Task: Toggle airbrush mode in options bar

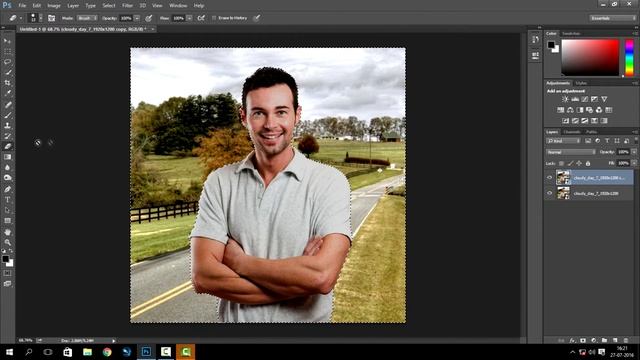Action: tap(201, 18)
